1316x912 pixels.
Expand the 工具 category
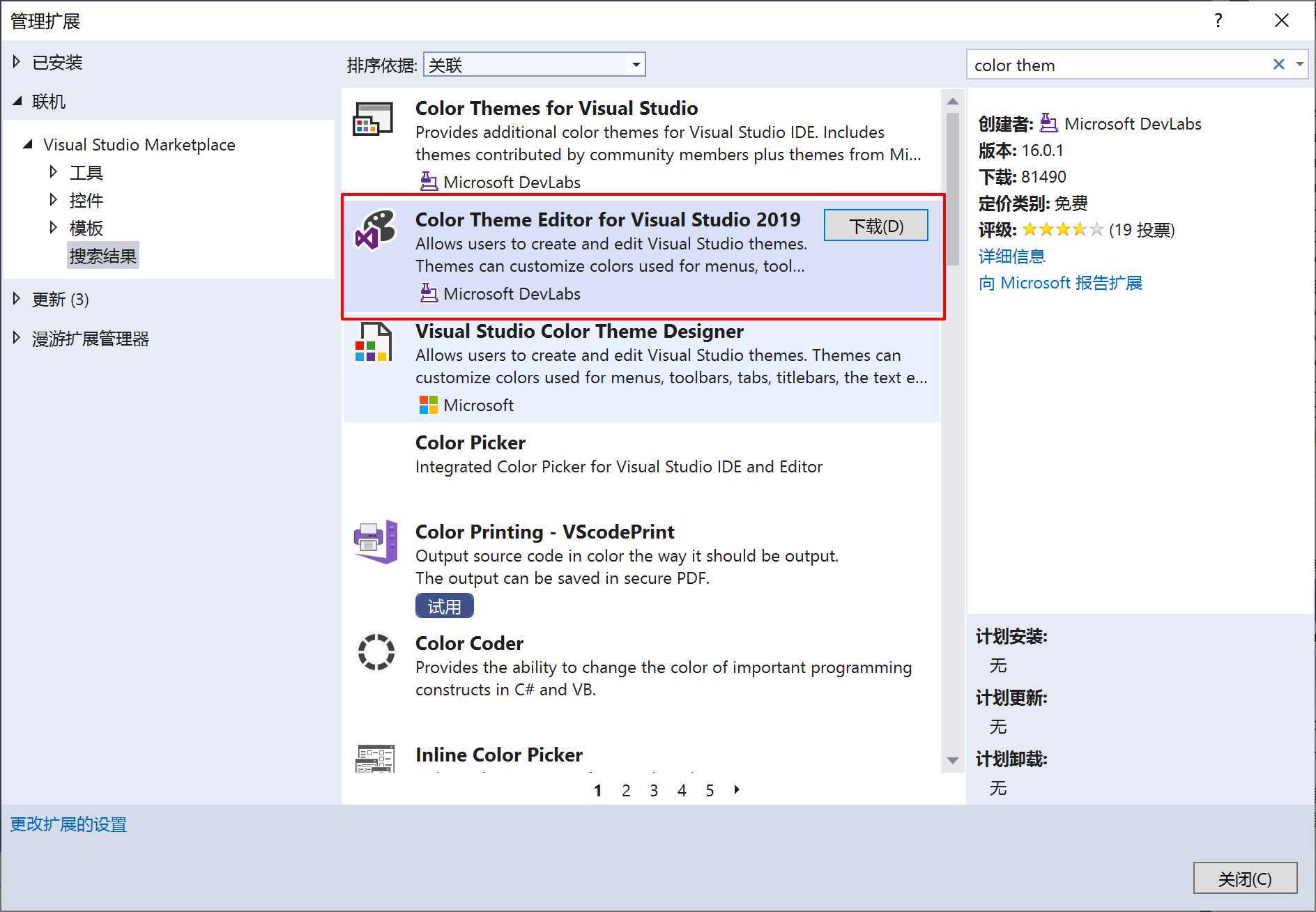tap(54, 171)
